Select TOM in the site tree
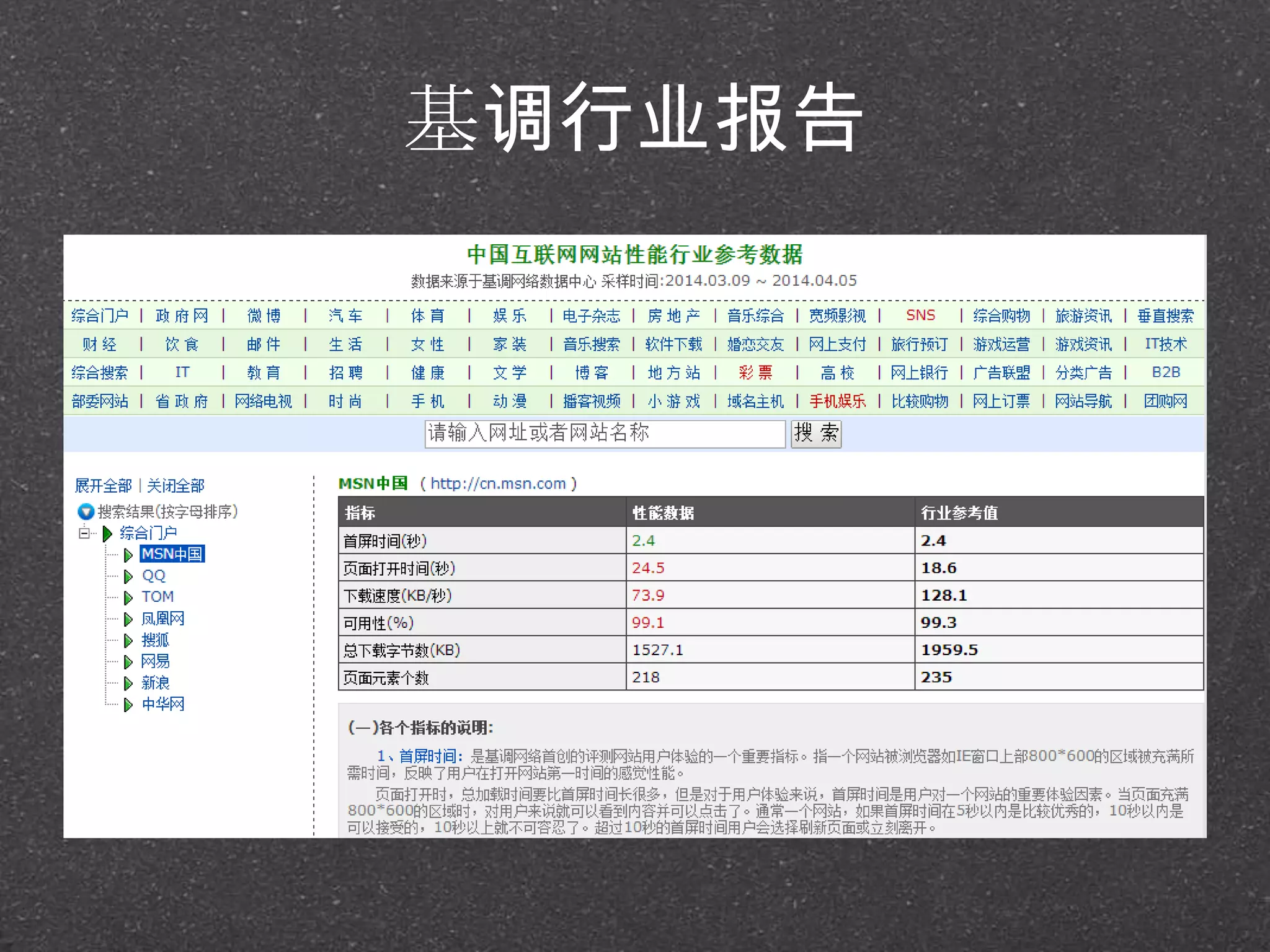 click(158, 597)
